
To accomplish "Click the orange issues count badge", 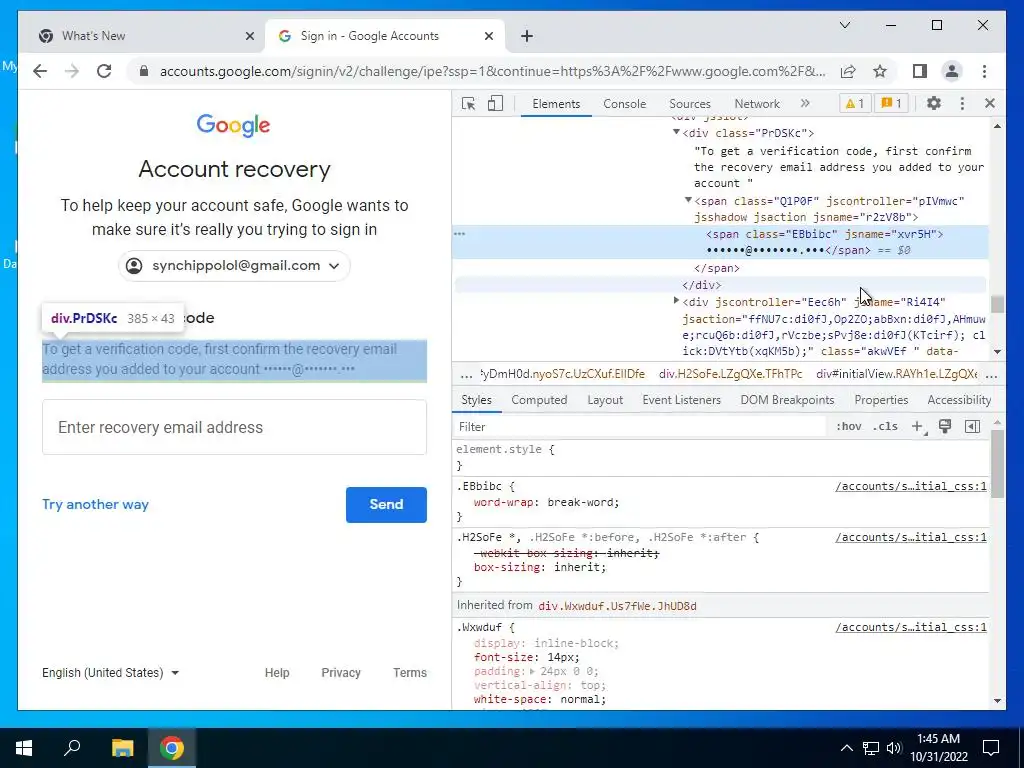I will tap(891, 103).
